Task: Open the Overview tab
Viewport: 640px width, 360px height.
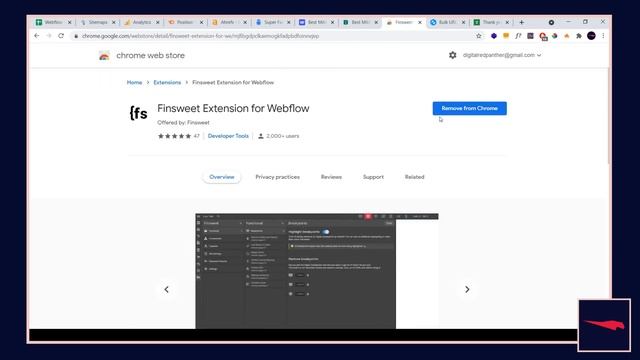Action: [x=222, y=177]
